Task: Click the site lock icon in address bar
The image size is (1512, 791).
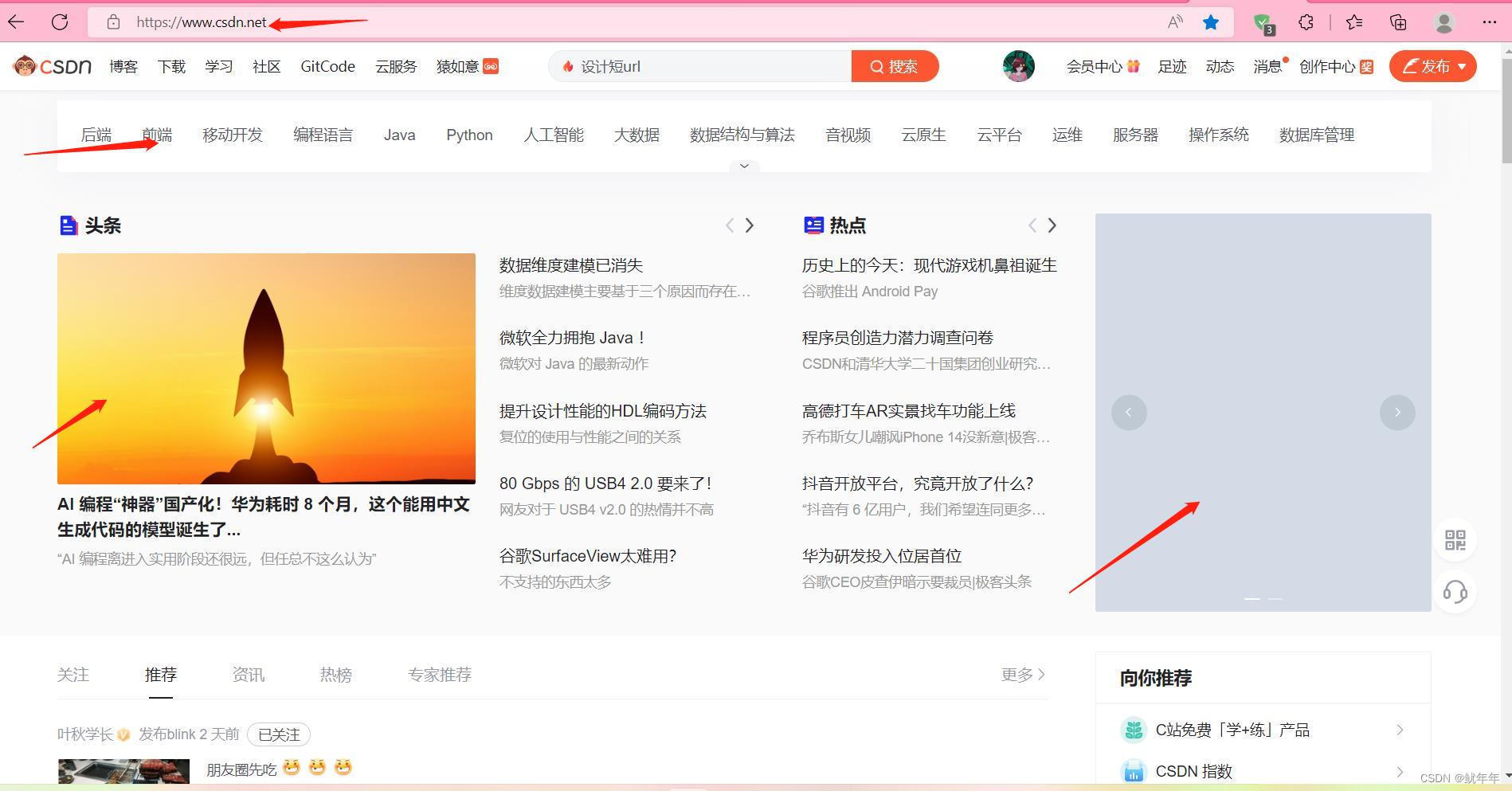Action: [114, 22]
